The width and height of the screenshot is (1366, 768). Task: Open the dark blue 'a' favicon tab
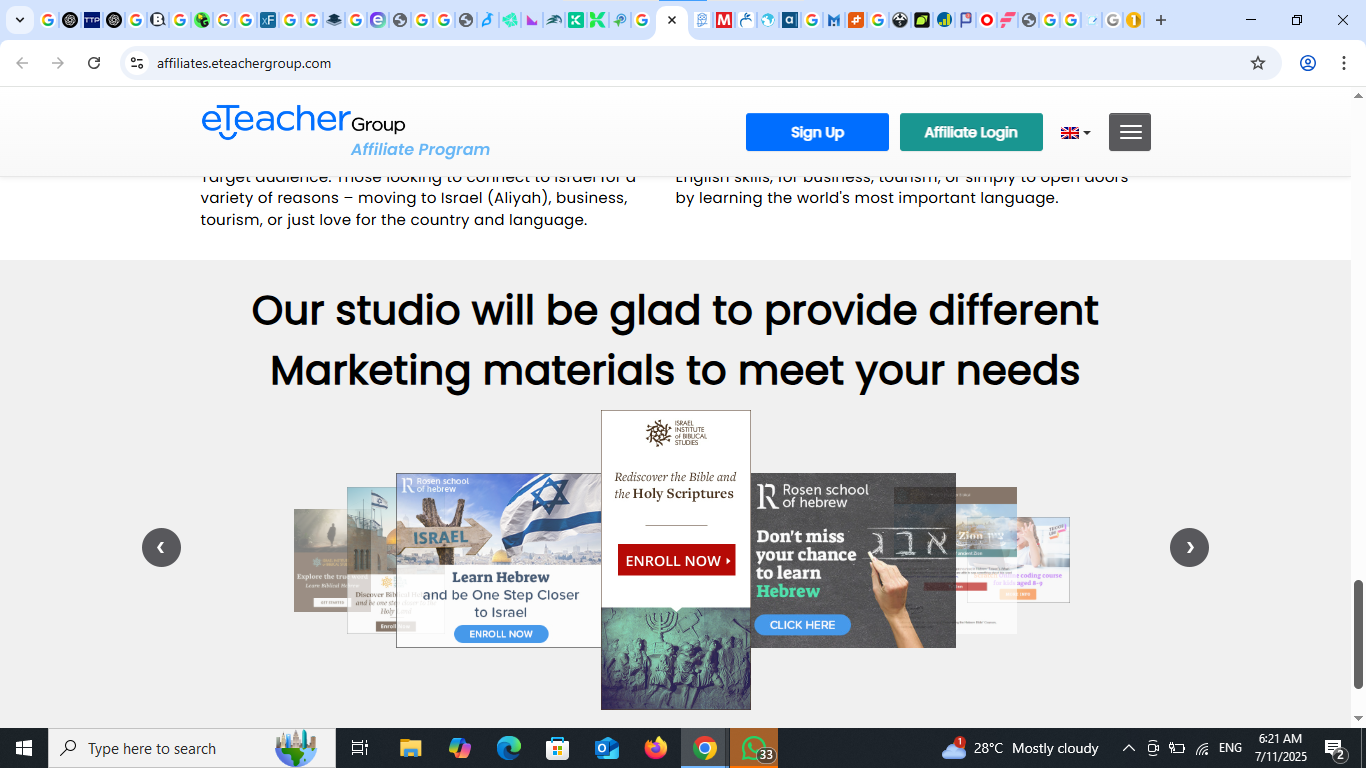click(x=790, y=20)
